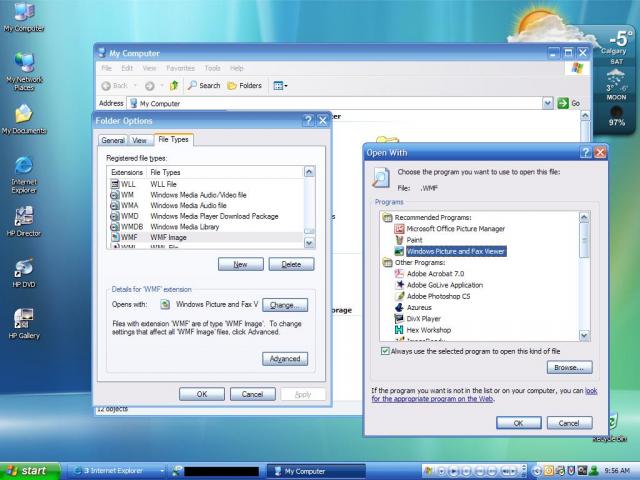This screenshot has width=640, height=480.
Task: Select Azureus in the programs list
Action: 413,307
